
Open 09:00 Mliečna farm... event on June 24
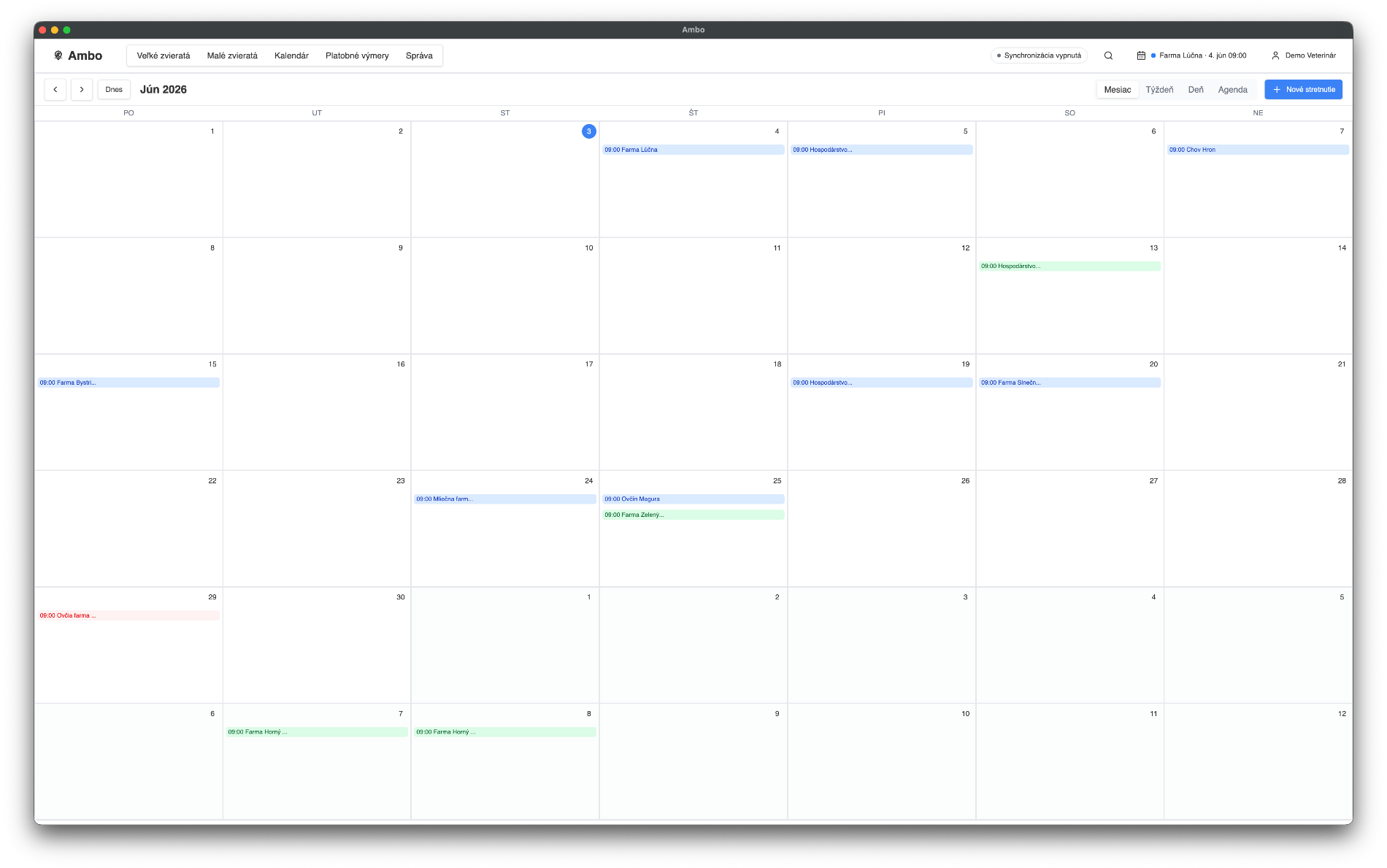(x=504, y=499)
